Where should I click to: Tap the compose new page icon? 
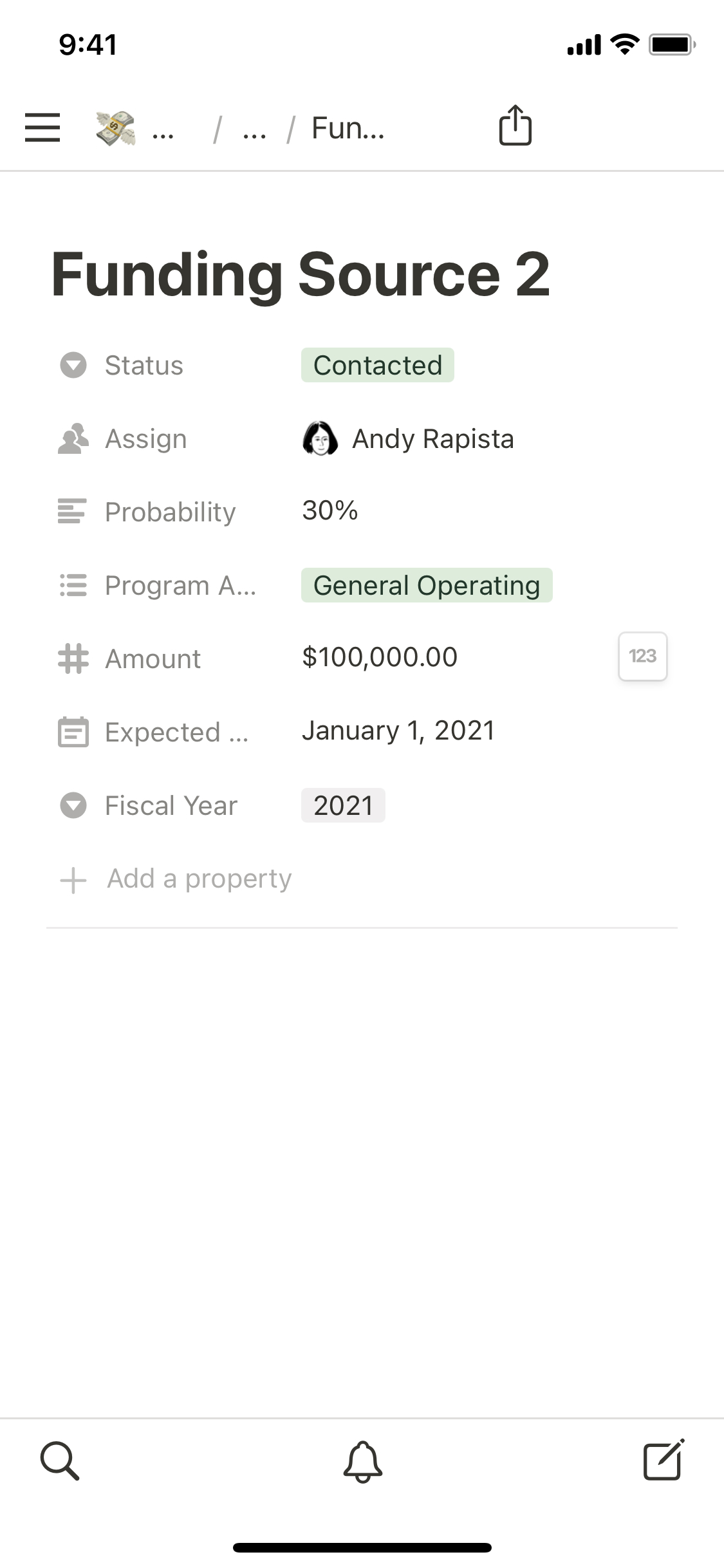click(664, 1460)
